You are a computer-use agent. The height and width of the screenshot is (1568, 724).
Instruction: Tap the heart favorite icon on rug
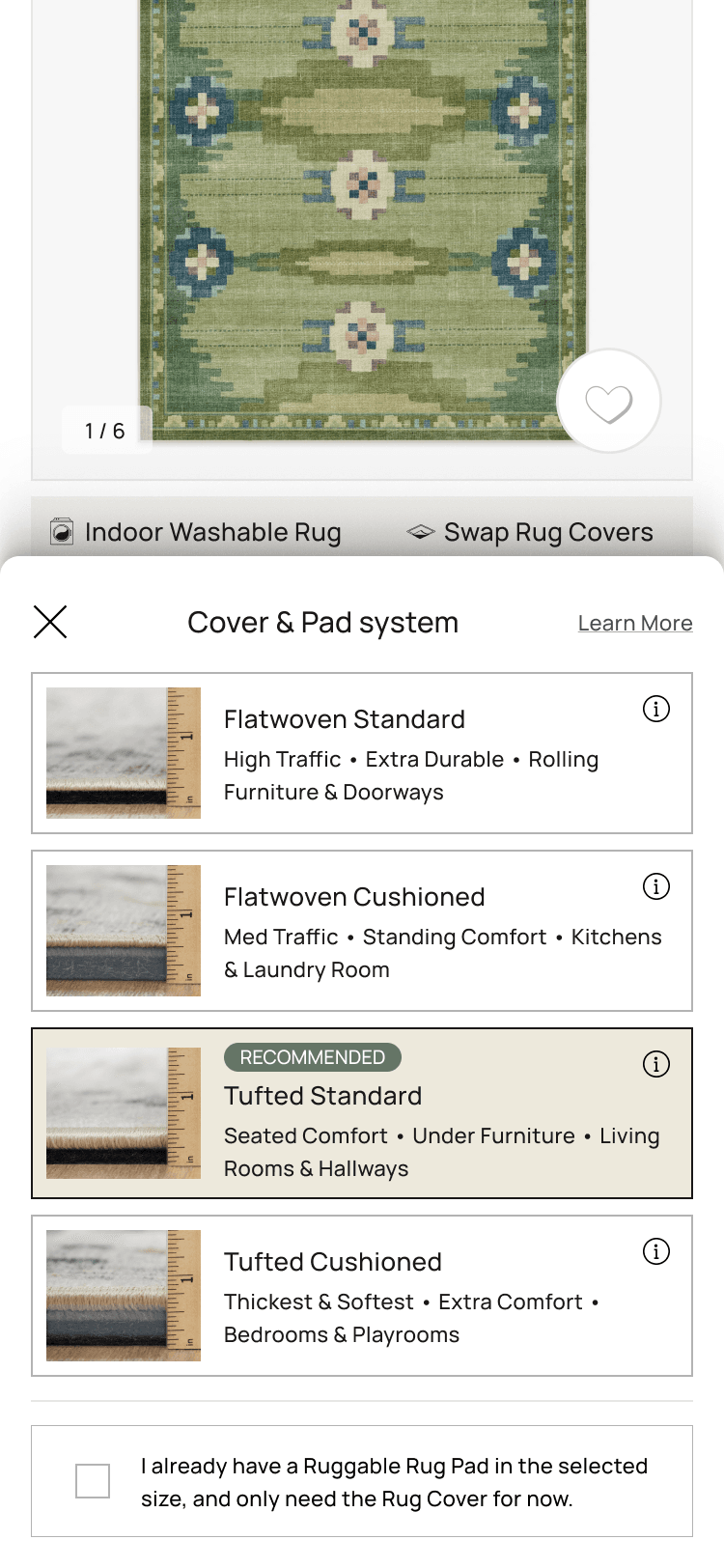pos(609,401)
